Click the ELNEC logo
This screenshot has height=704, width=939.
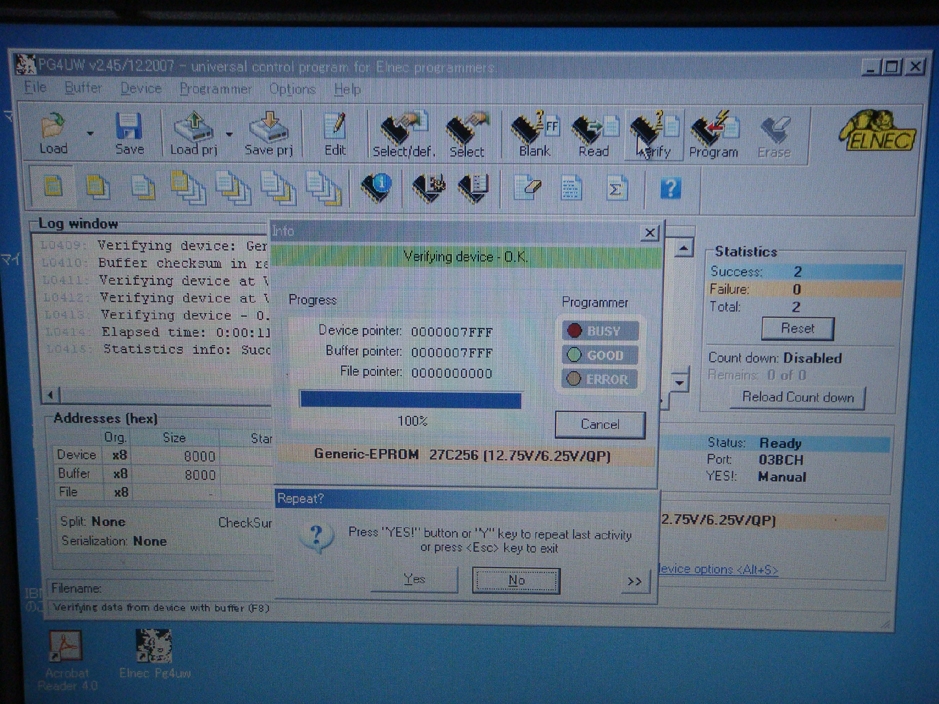coord(877,131)
